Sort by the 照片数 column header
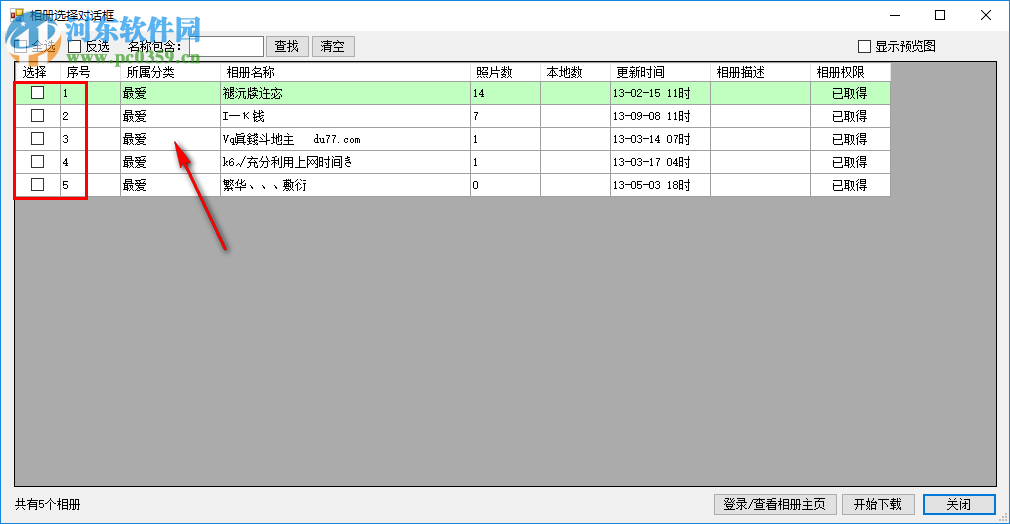1010x524 pixels. tap(506, 72)
